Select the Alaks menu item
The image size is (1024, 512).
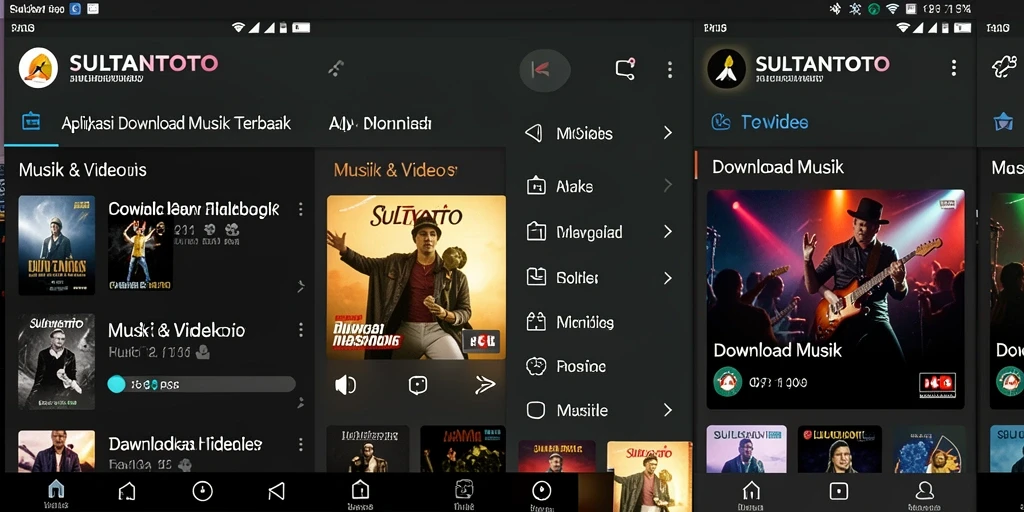point(599,186)
